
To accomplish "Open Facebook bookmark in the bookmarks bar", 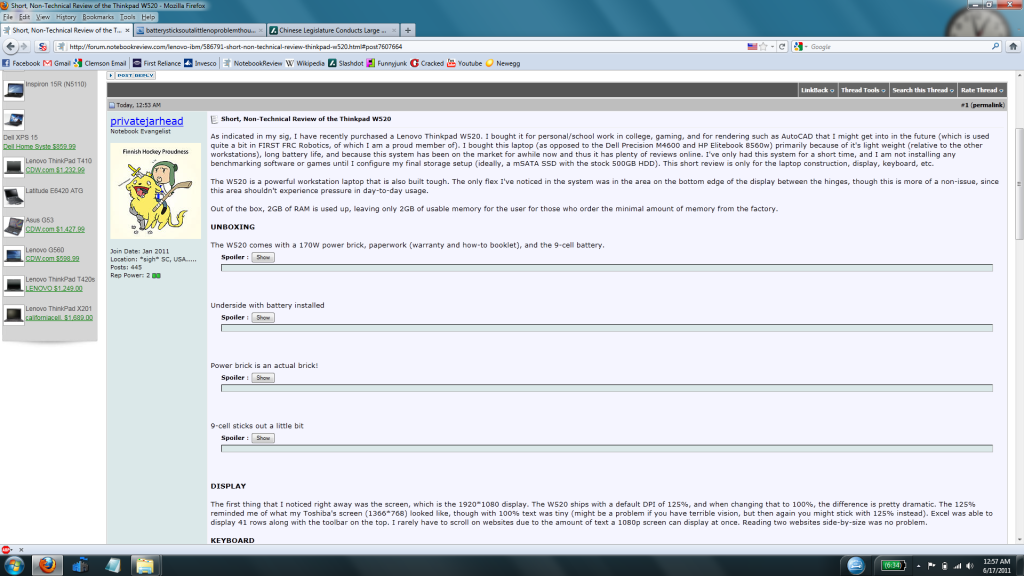I will click(x=21, y=63).
